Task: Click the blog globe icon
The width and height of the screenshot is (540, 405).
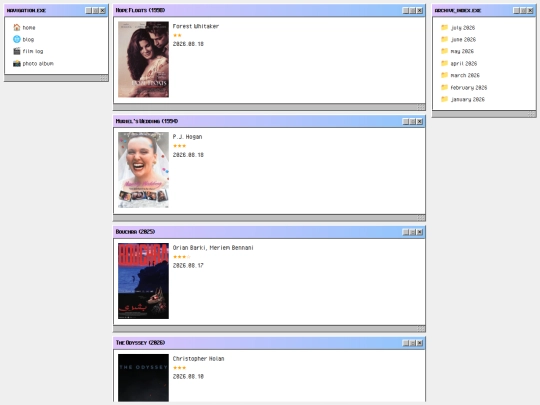Action: click(17, 39)
